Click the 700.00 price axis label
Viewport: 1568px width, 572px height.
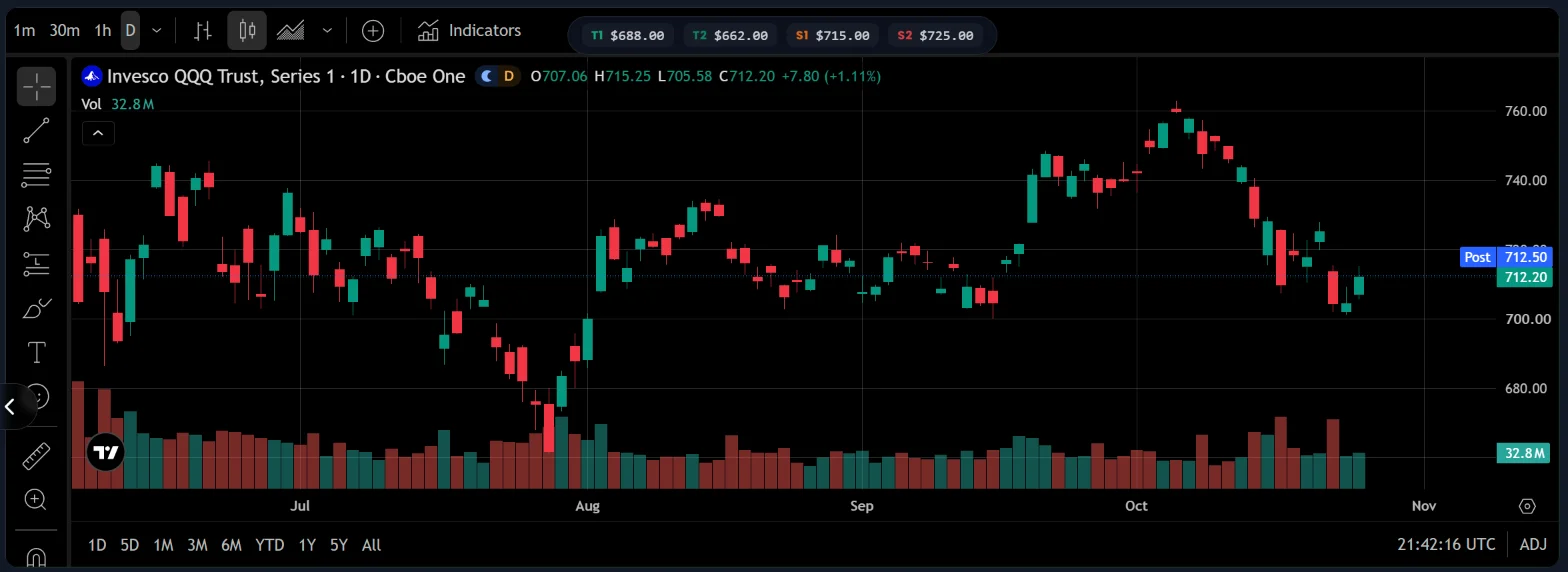point(1528,319)
